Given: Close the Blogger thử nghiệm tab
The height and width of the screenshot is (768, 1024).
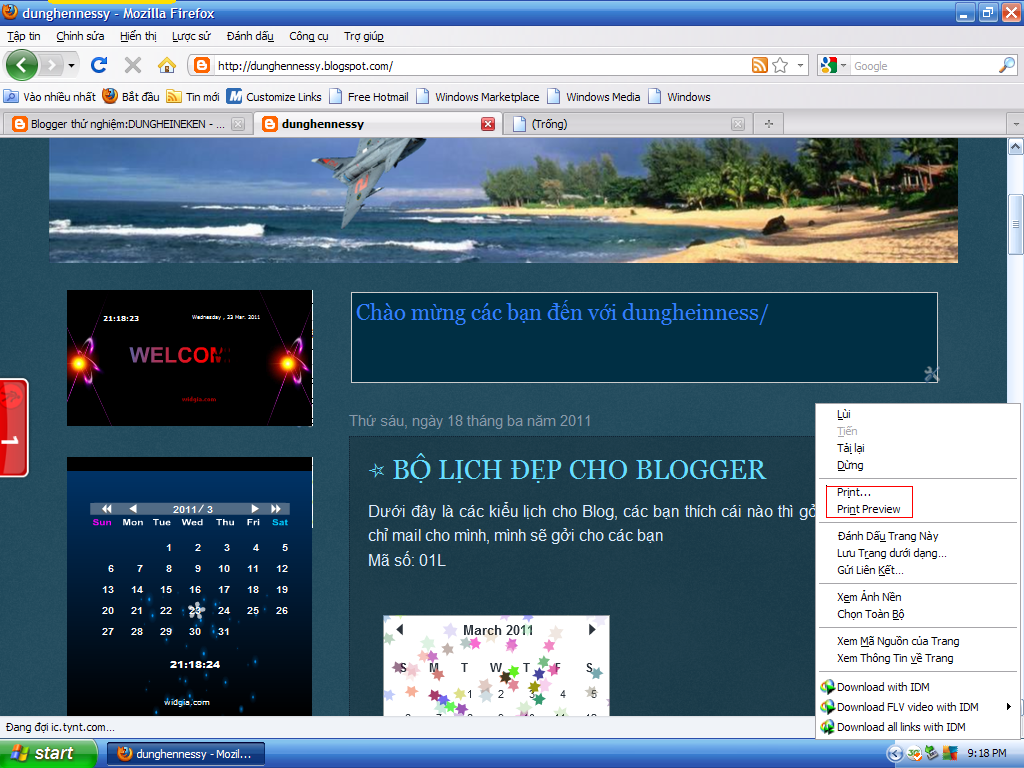Looking at the screenshot, I should (x=238, y=123).
